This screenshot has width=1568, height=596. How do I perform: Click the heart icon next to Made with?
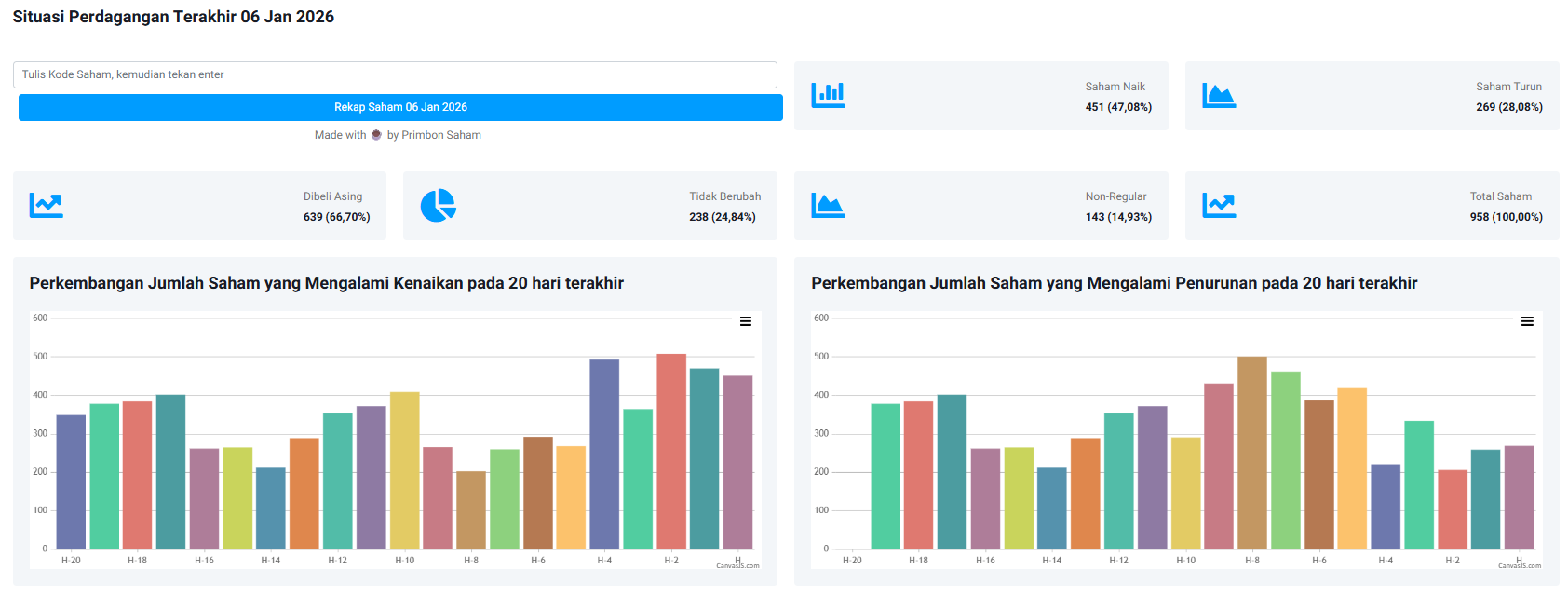[376, 135]
